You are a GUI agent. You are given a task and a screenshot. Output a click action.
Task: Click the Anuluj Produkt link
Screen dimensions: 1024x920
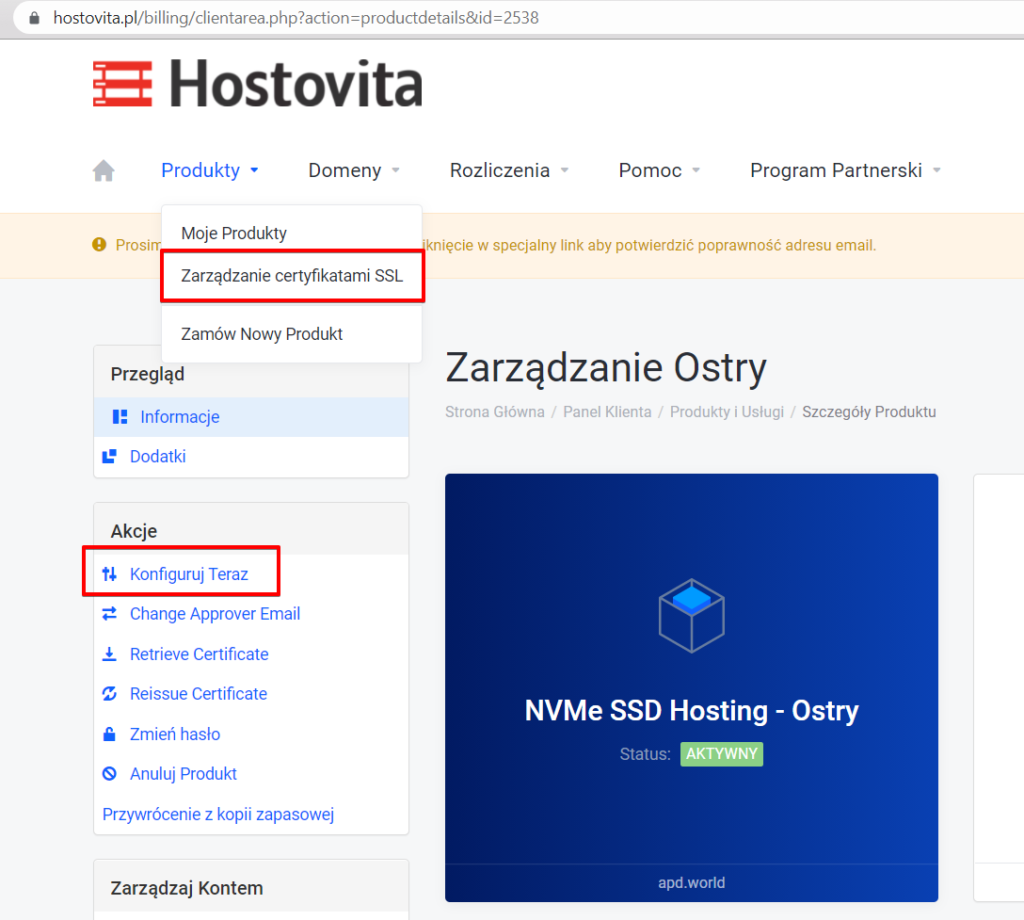(x=183, y=774)
